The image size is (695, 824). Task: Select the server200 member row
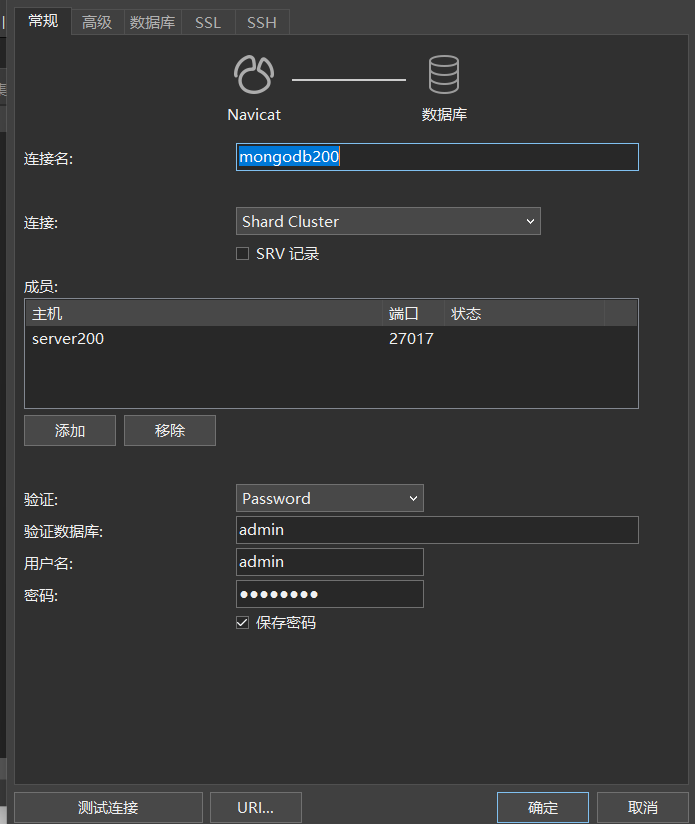click(331, 339)
